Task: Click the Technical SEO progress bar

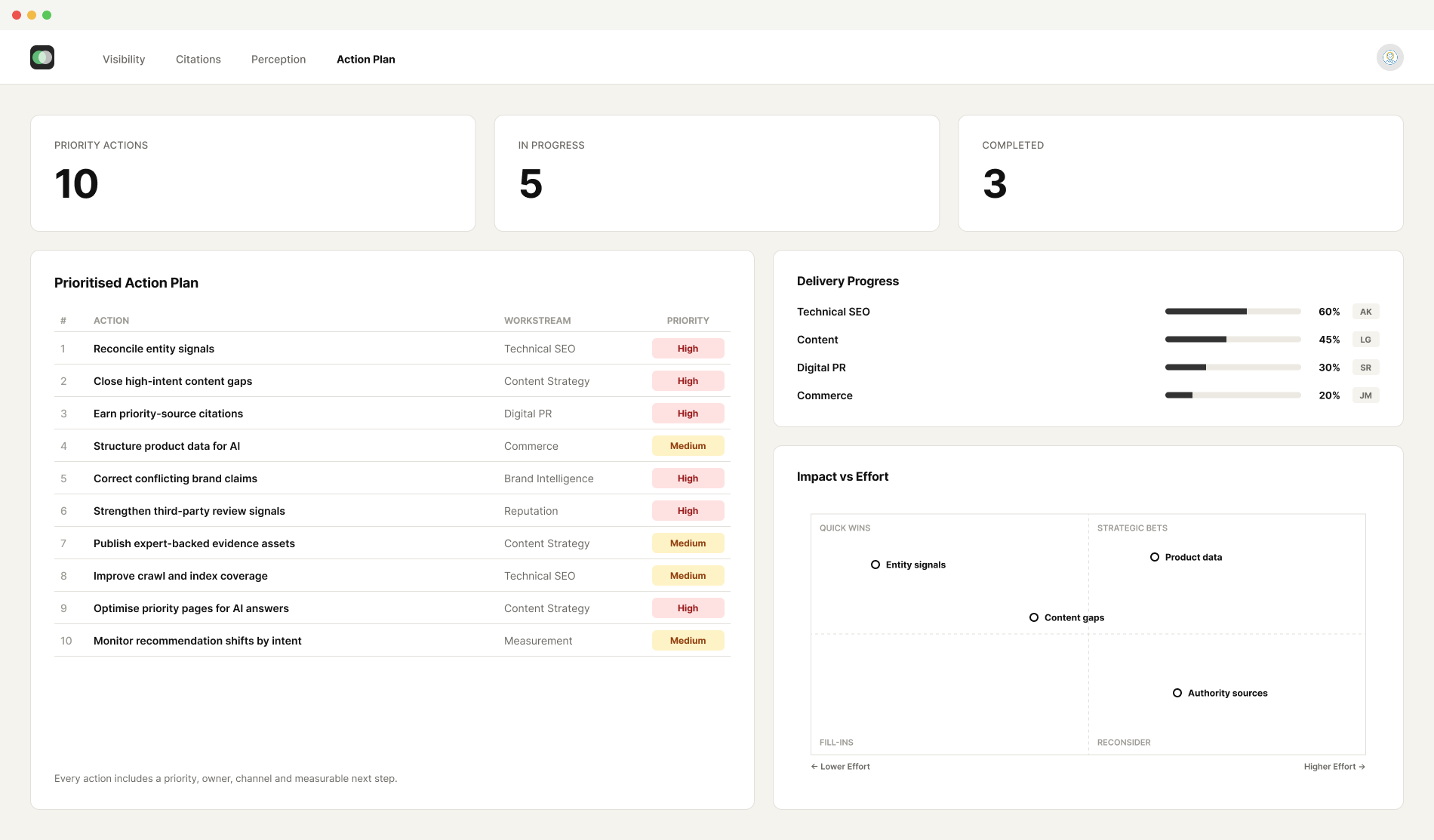Action: coord(1233,312)
